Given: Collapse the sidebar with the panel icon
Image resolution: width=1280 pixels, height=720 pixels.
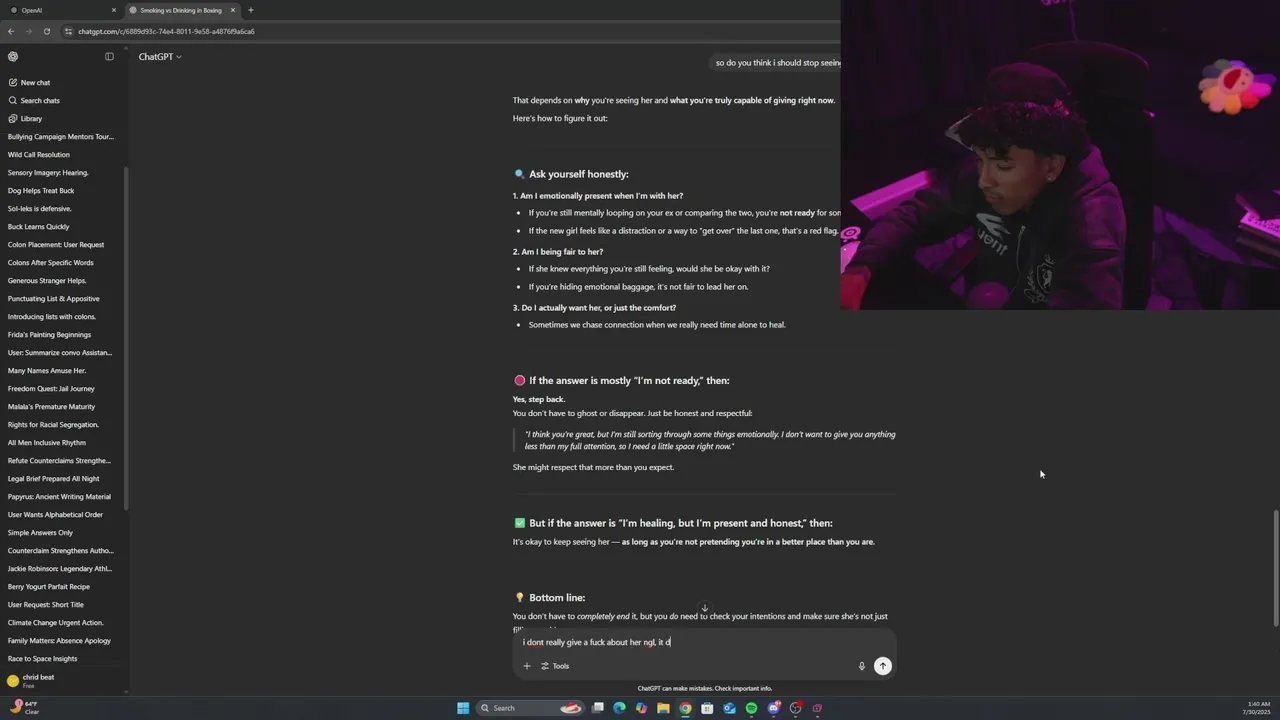Looking at the screenshot, I should tap(110, 57).
